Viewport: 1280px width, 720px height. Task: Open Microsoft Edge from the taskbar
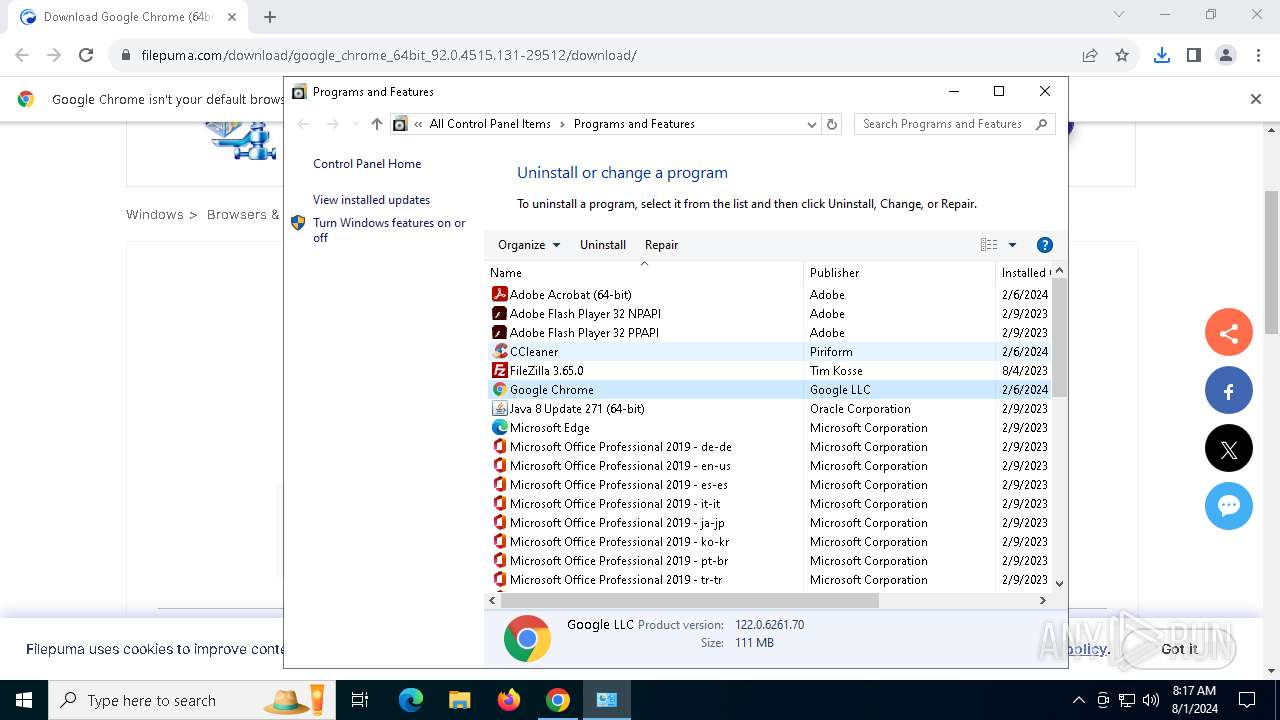tap(411, 700)
